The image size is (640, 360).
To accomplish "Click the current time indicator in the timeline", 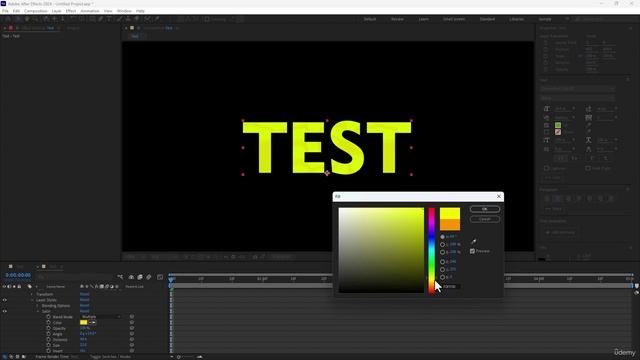I will (171, 279).
